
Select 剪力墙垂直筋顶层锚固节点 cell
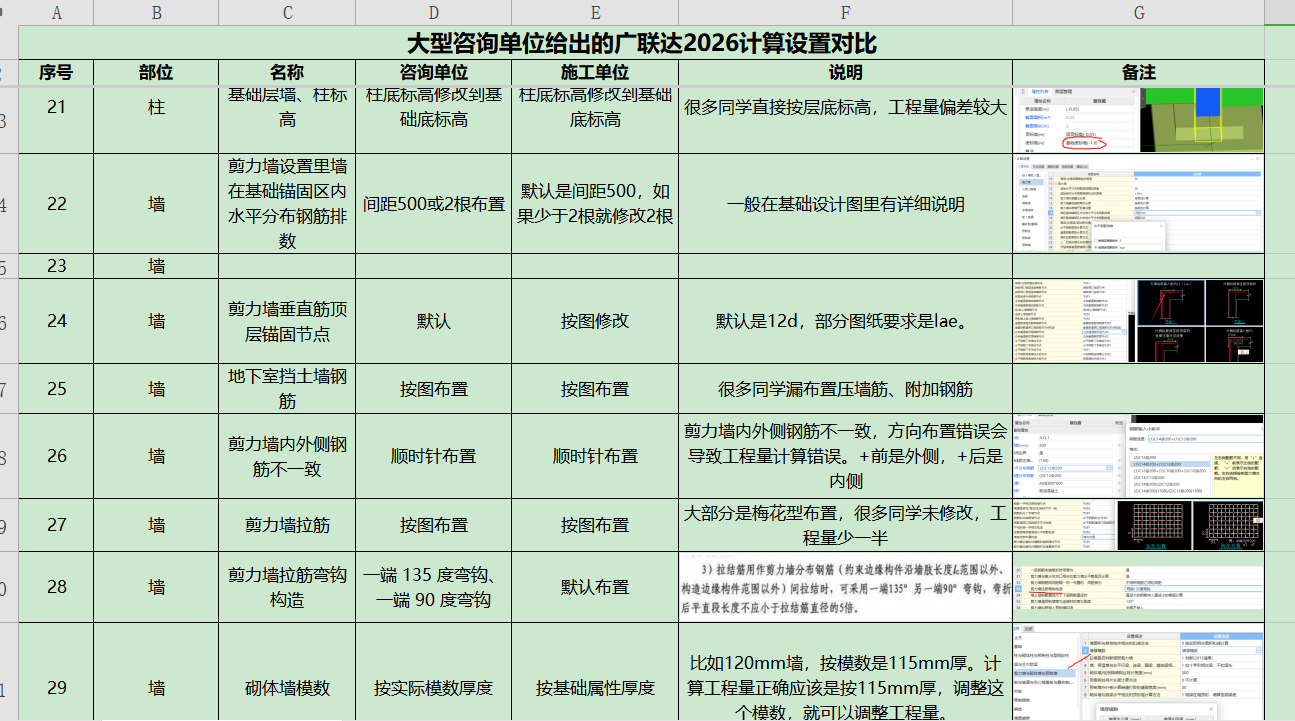(288, 322)
